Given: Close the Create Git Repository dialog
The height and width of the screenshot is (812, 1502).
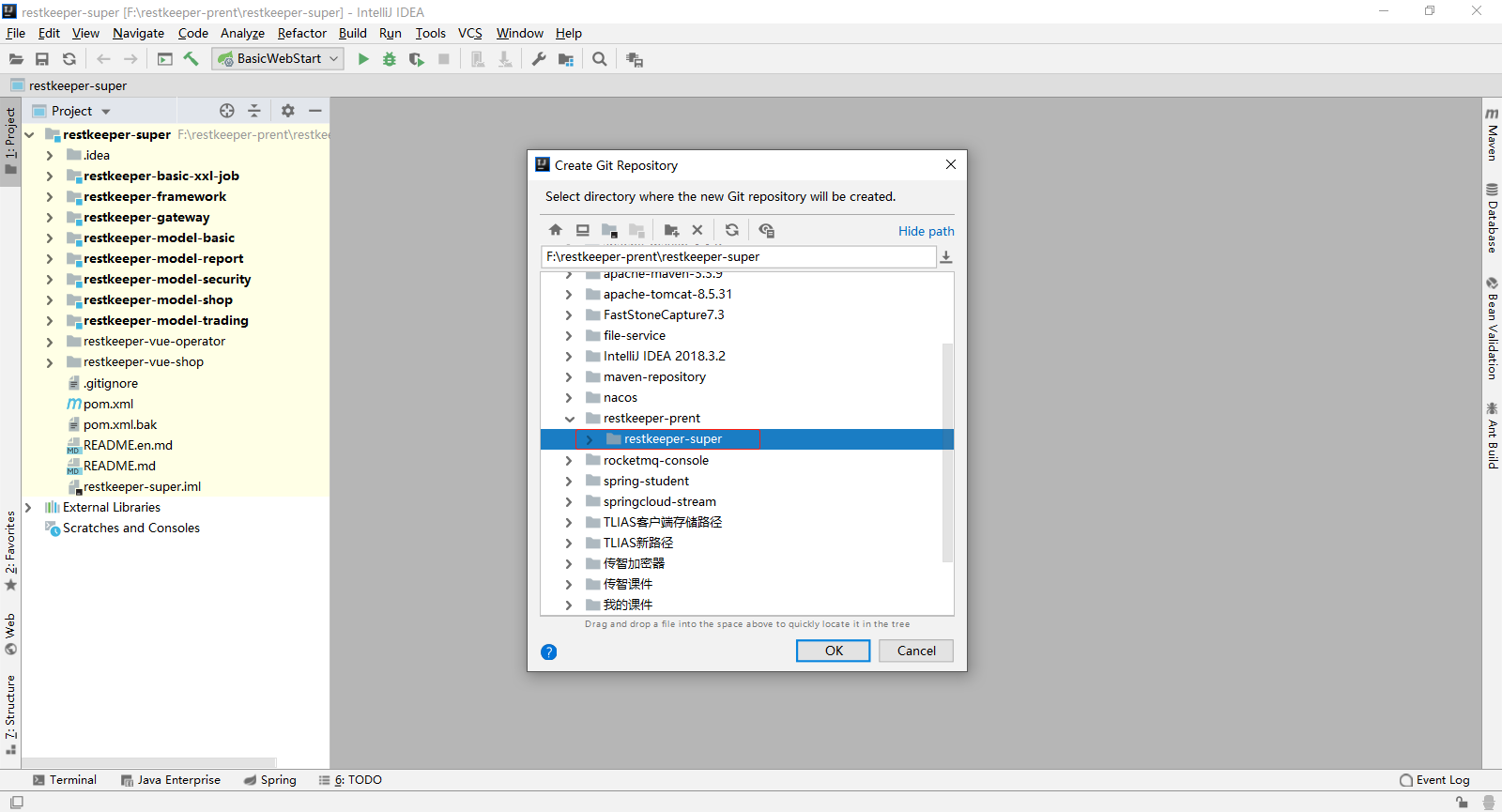Looking at the screenshot, I should [951, 164].
